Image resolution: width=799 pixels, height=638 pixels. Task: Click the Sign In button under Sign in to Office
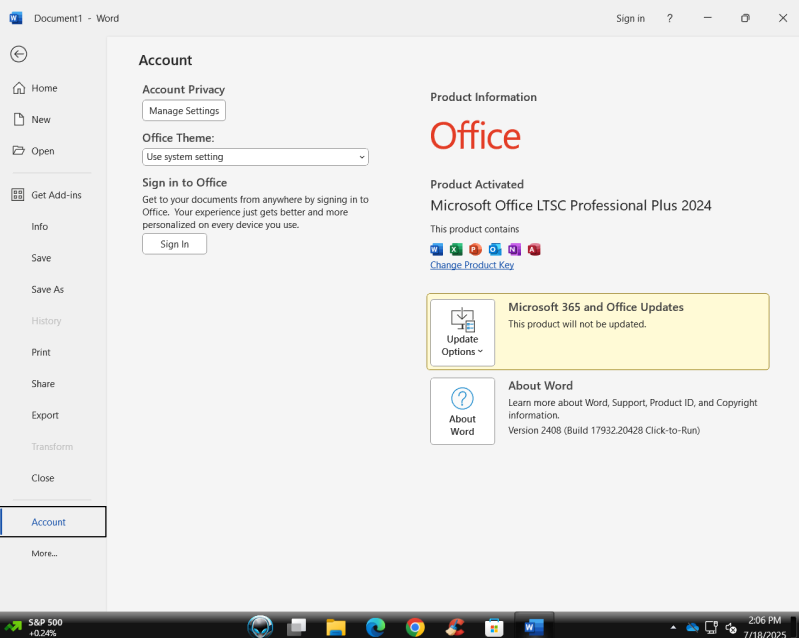click(174, 244)
